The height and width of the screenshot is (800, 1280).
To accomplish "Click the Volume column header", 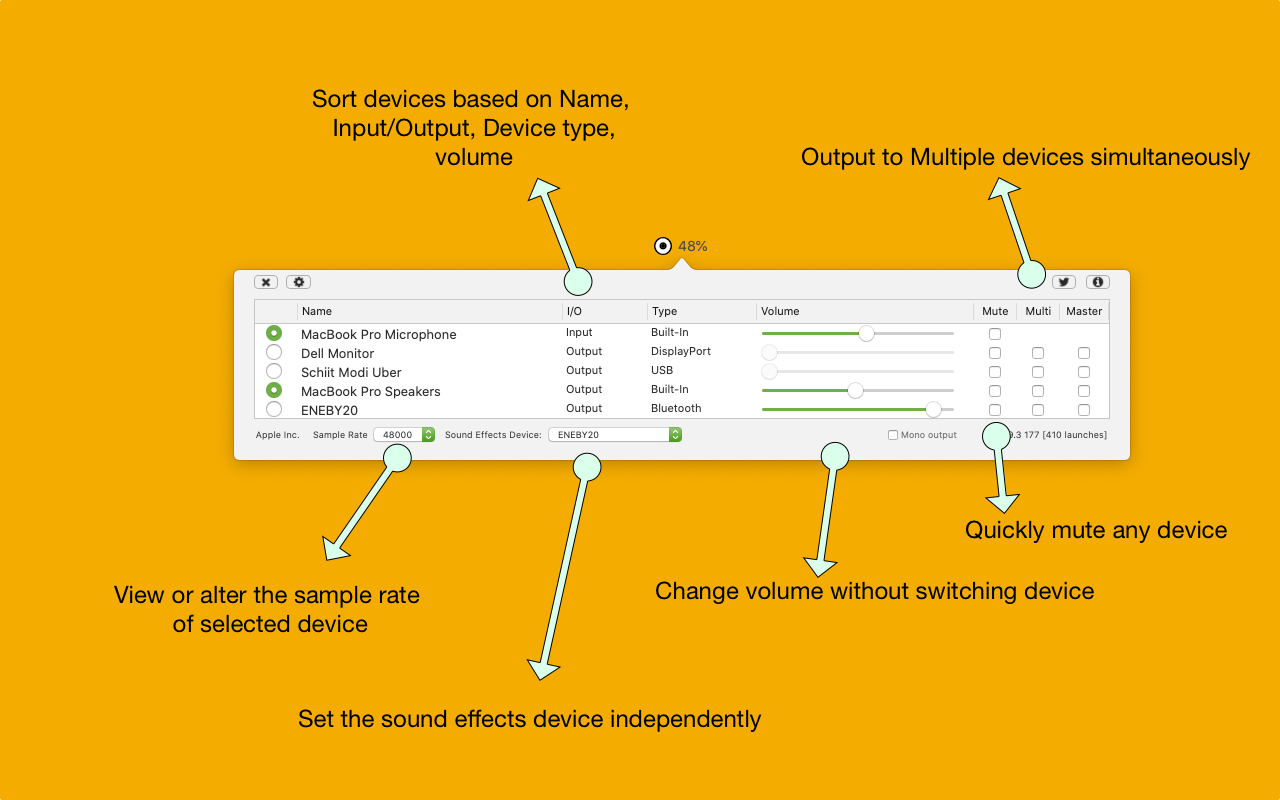I will coord(862,311).
